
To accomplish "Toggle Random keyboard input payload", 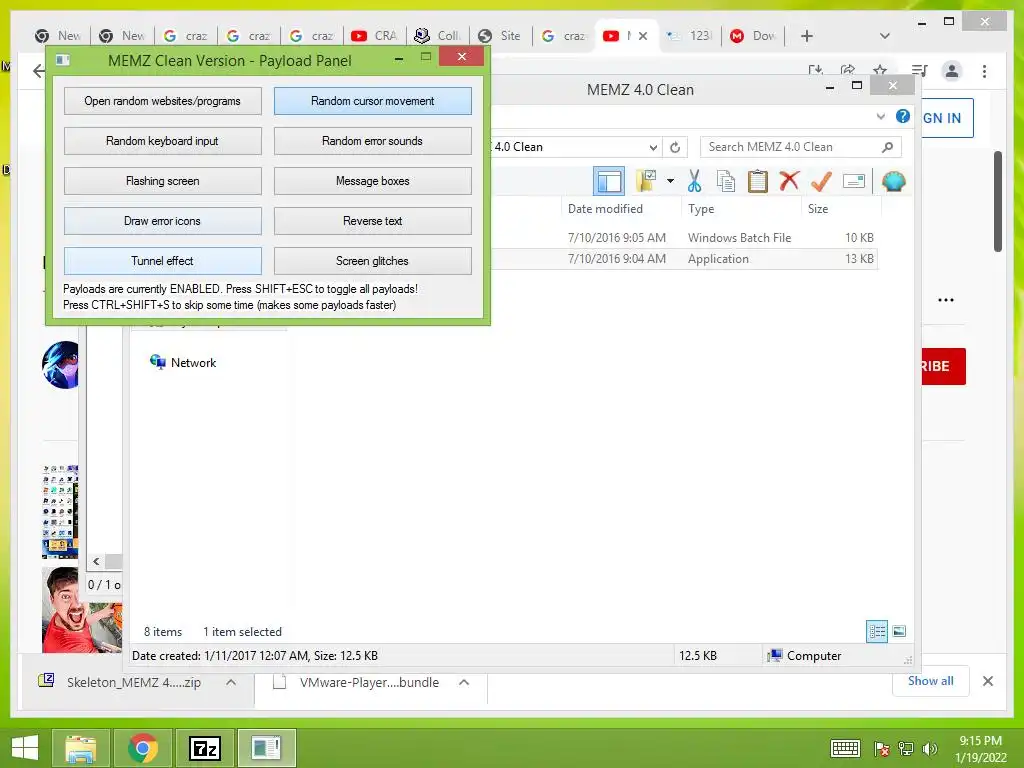I will pos(163,141).
